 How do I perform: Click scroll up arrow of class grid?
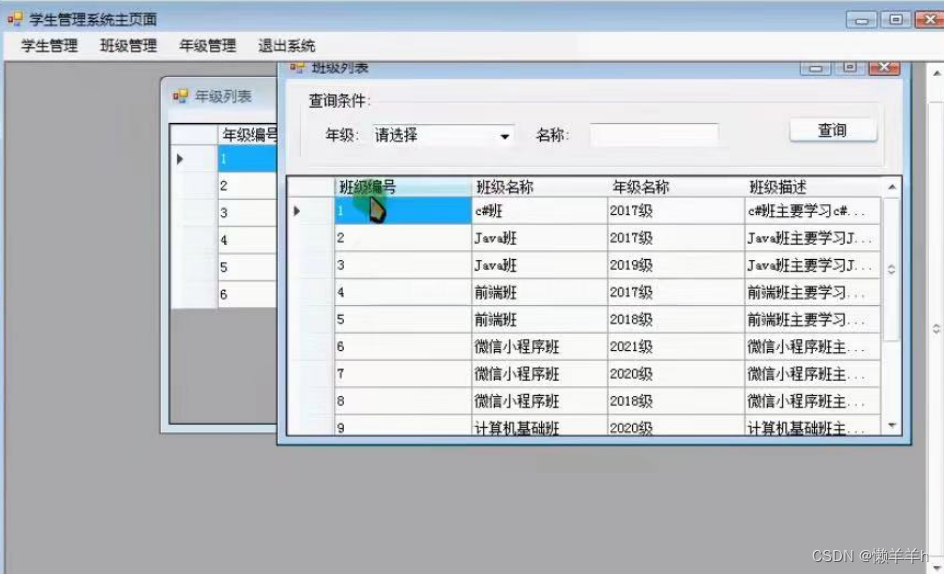pyautogui.click(x=892, y=187)
